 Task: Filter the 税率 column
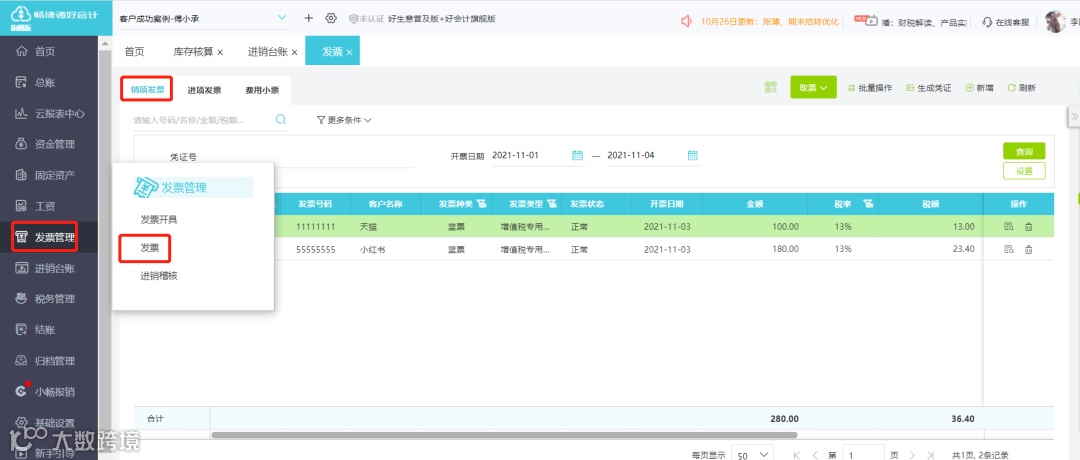pyautogui.click(x=868, y=204)
